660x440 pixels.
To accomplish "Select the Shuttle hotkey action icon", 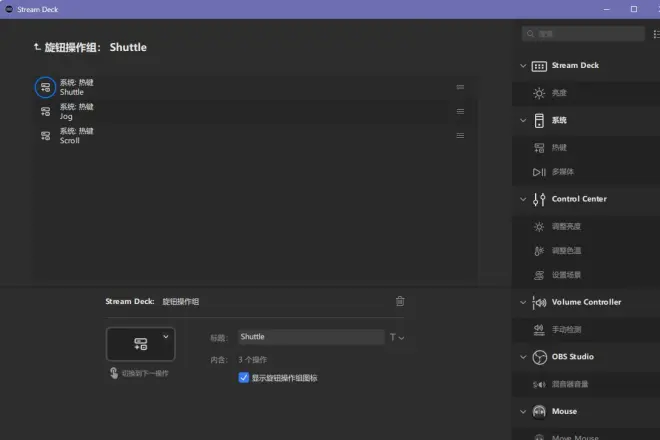I will click(45, 87).
